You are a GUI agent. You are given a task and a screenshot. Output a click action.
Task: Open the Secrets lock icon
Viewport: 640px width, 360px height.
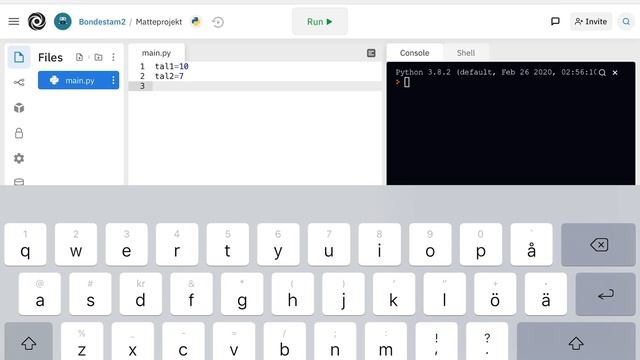pyautogui.click(x=19, y=133)
